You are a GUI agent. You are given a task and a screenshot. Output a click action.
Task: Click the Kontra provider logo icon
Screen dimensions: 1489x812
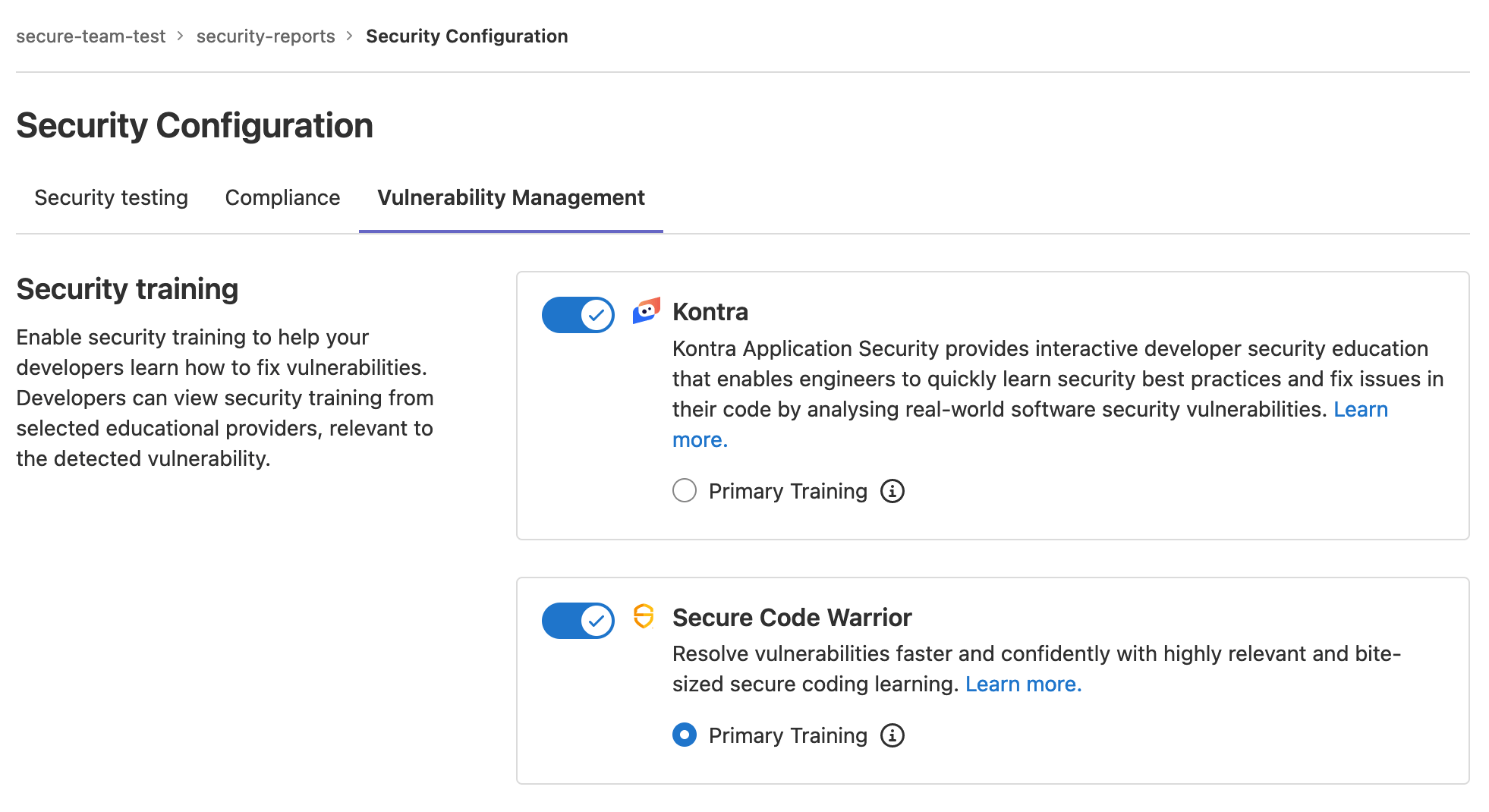[646, 312]
